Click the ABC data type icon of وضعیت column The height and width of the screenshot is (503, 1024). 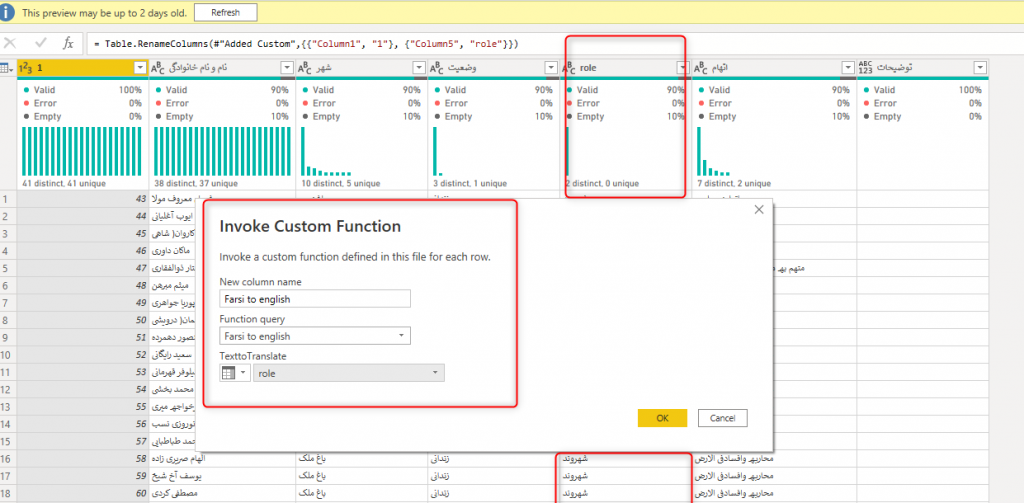click(x=437, y=67)
